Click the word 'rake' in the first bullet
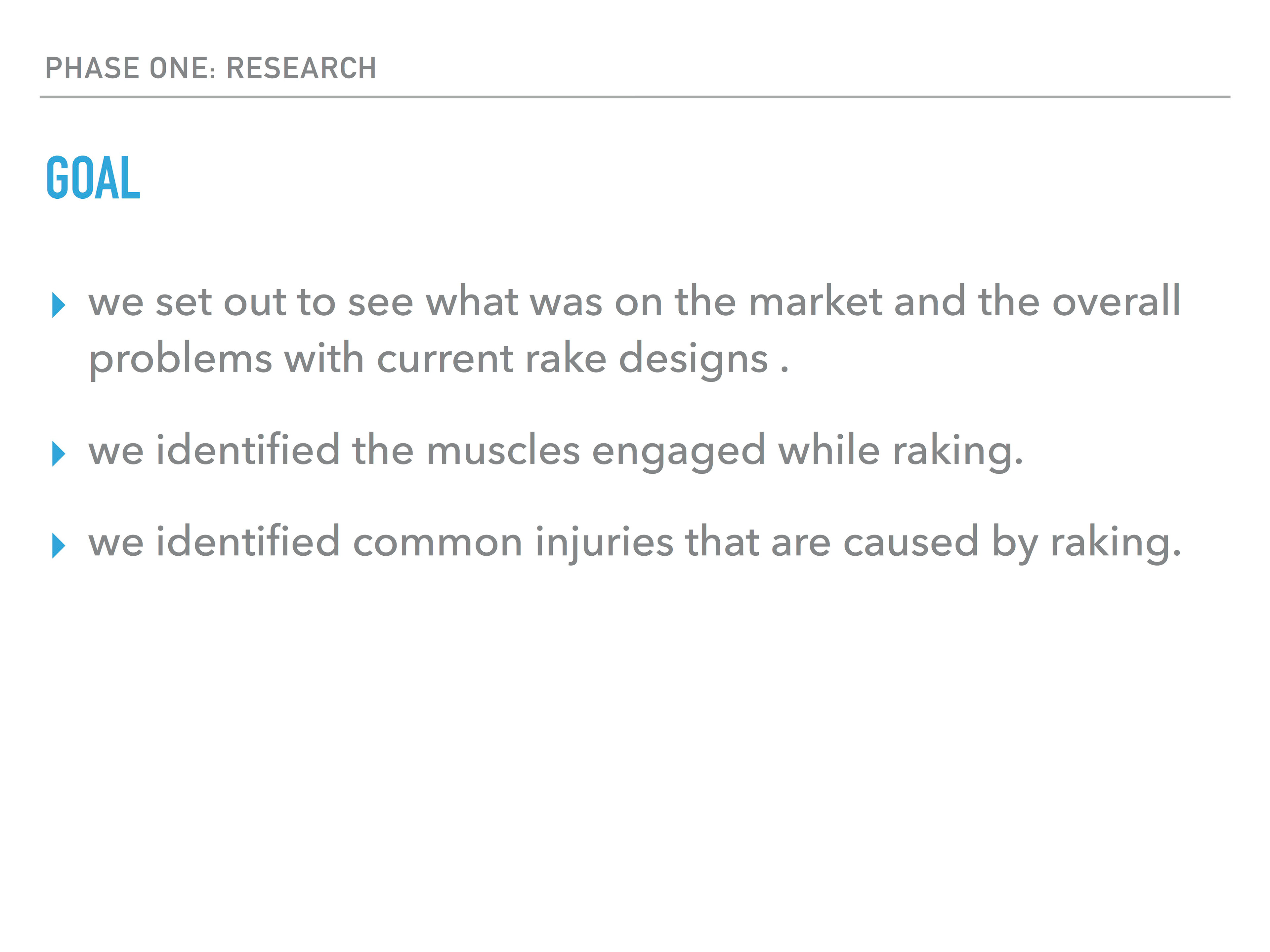This screenshot has height=952, width=1270. 566,359
